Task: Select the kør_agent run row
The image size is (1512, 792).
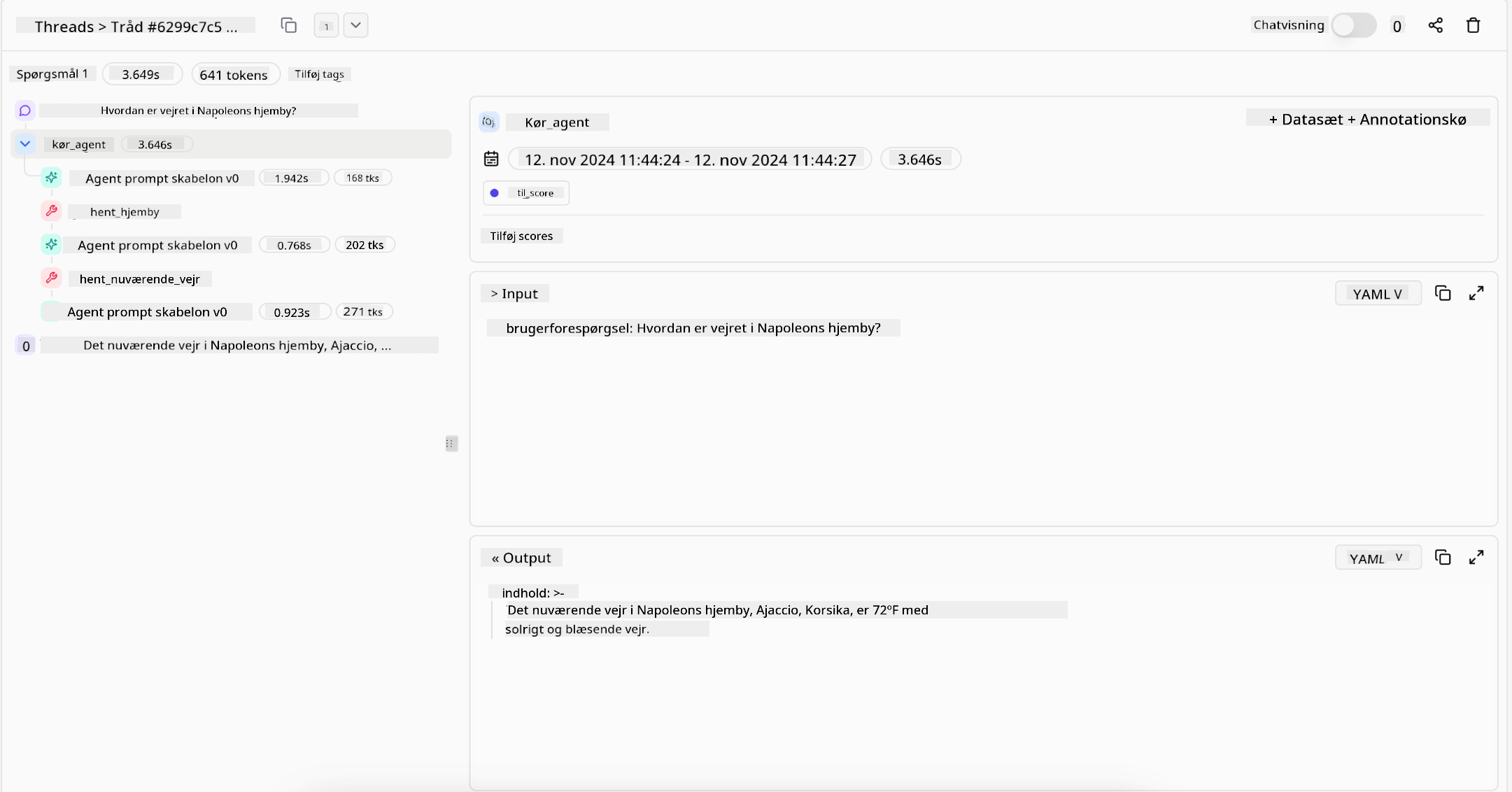Action: tap(231, 144)
